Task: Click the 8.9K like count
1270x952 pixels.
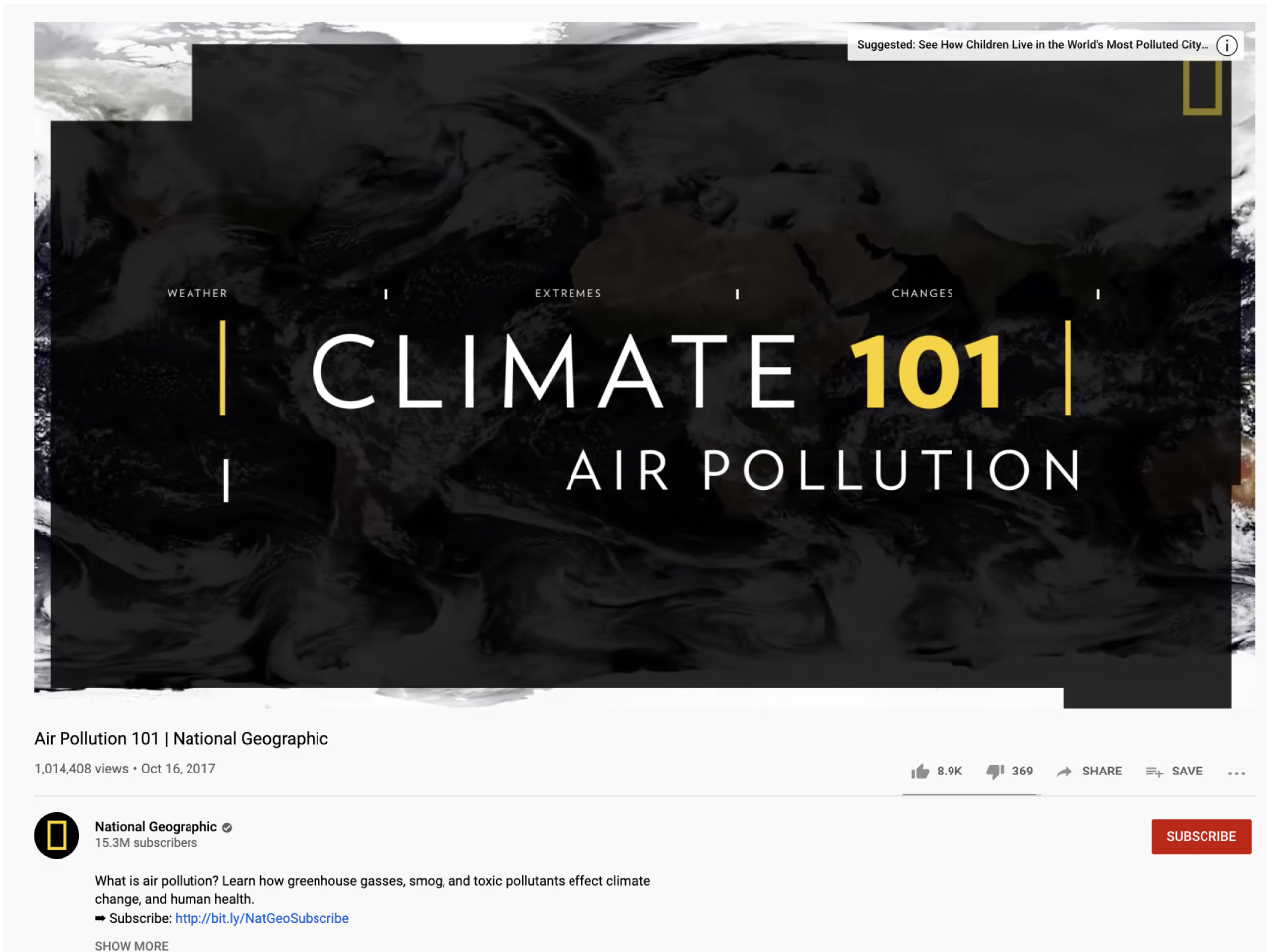Action: [x=950, y=771]
